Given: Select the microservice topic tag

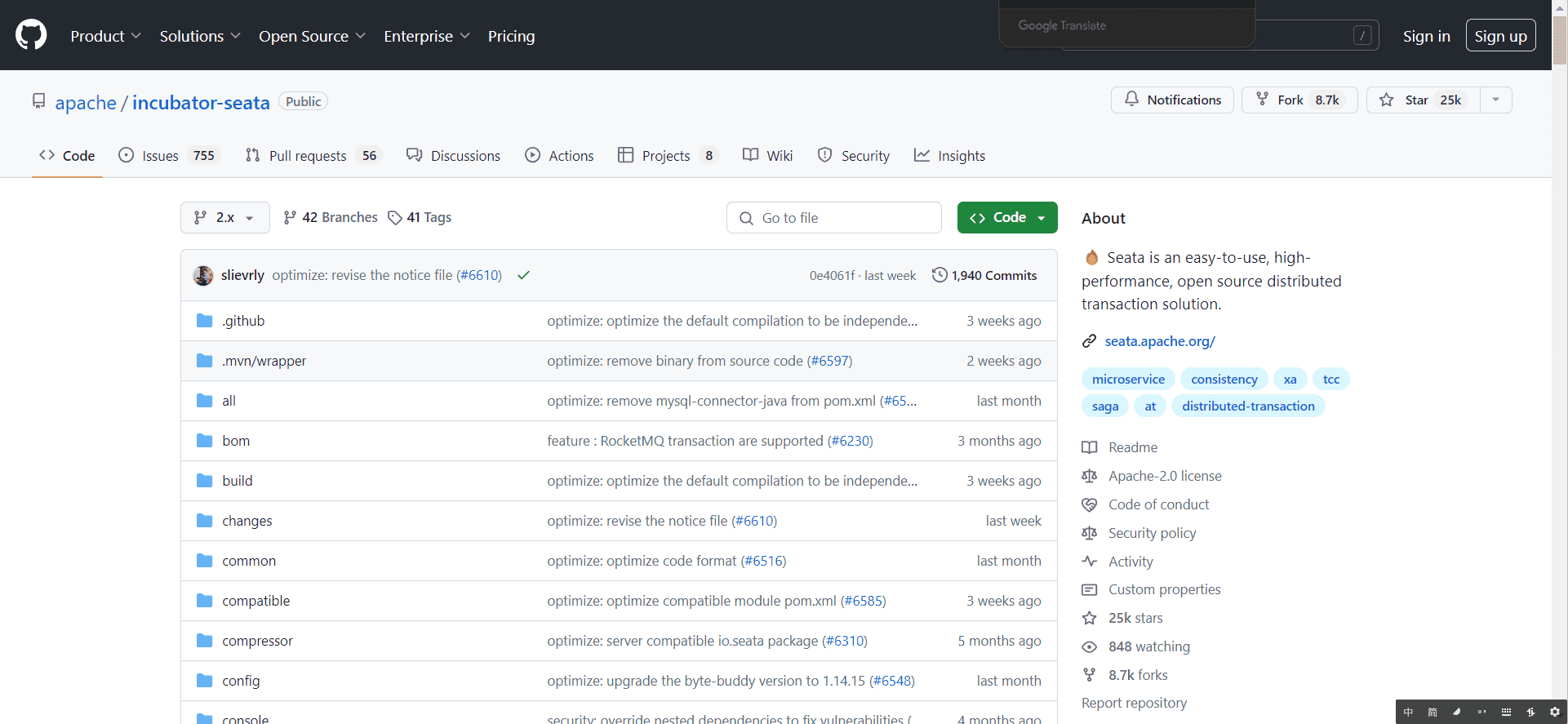Looking at the screenshot, I should coord(1128,379).
